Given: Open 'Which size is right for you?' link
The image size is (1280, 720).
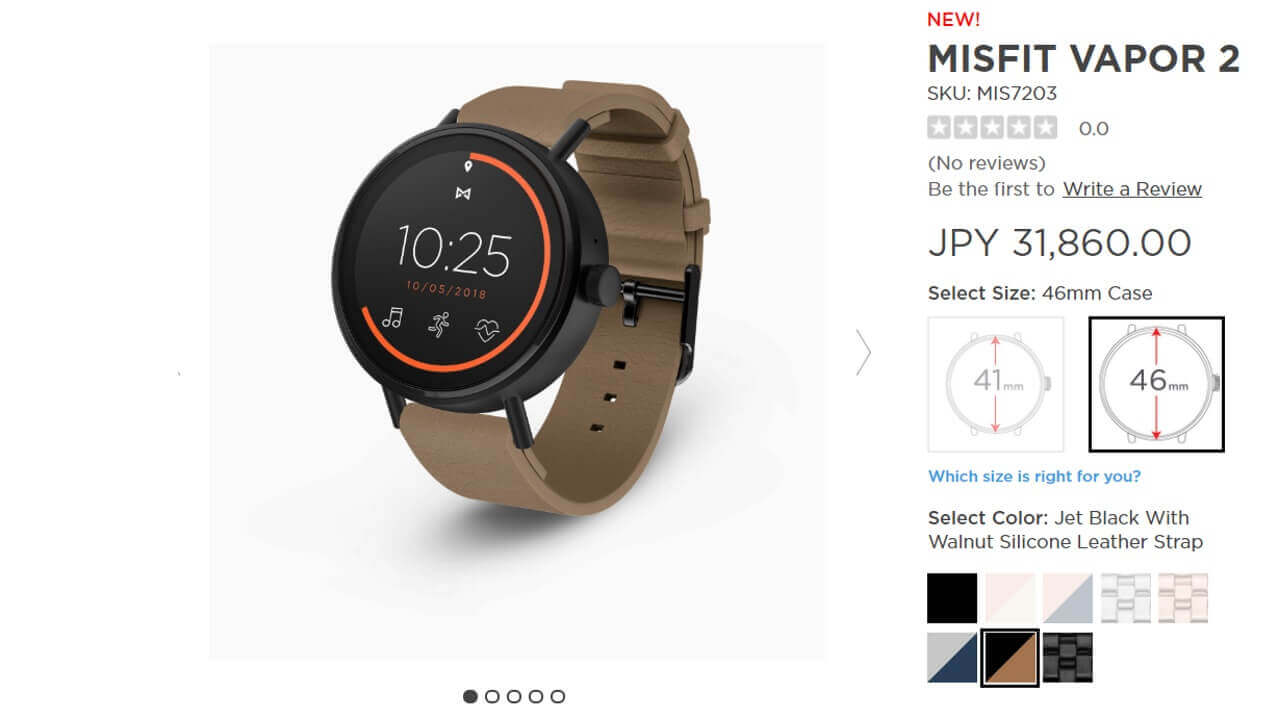Looking at the screenshot, I should click(1034, 476).
